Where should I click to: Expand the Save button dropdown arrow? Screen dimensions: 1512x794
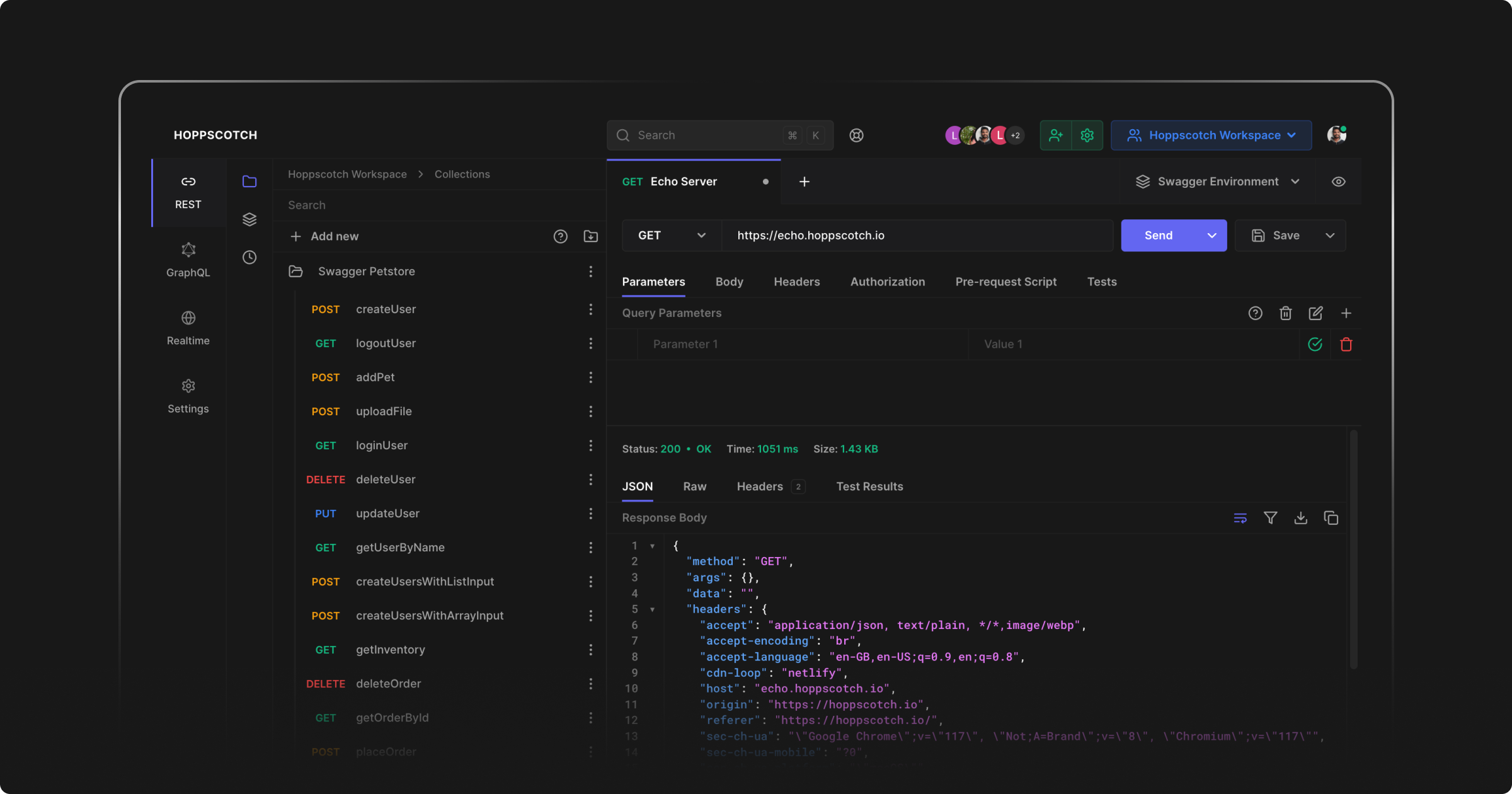(x=1330, y=235)
